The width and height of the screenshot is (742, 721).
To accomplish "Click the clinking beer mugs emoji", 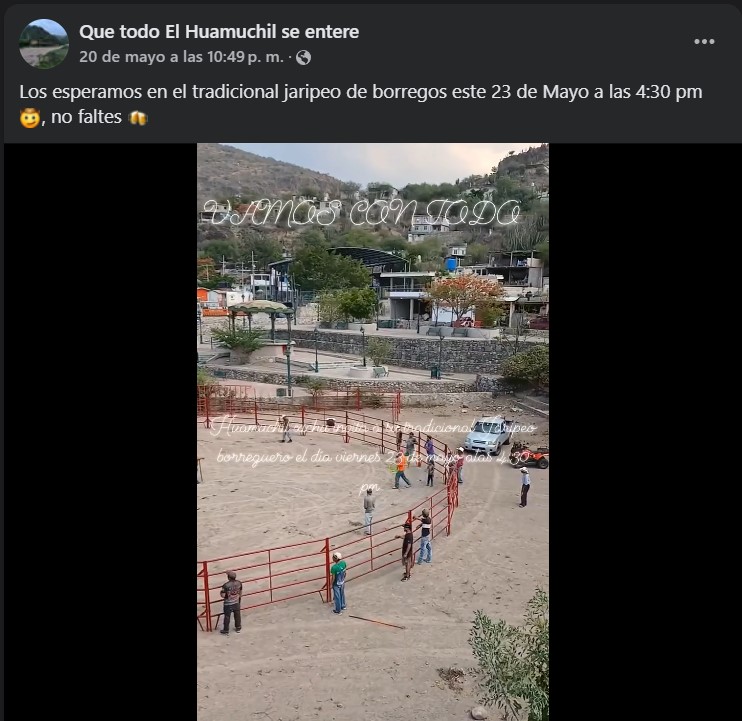I will 138,117.
